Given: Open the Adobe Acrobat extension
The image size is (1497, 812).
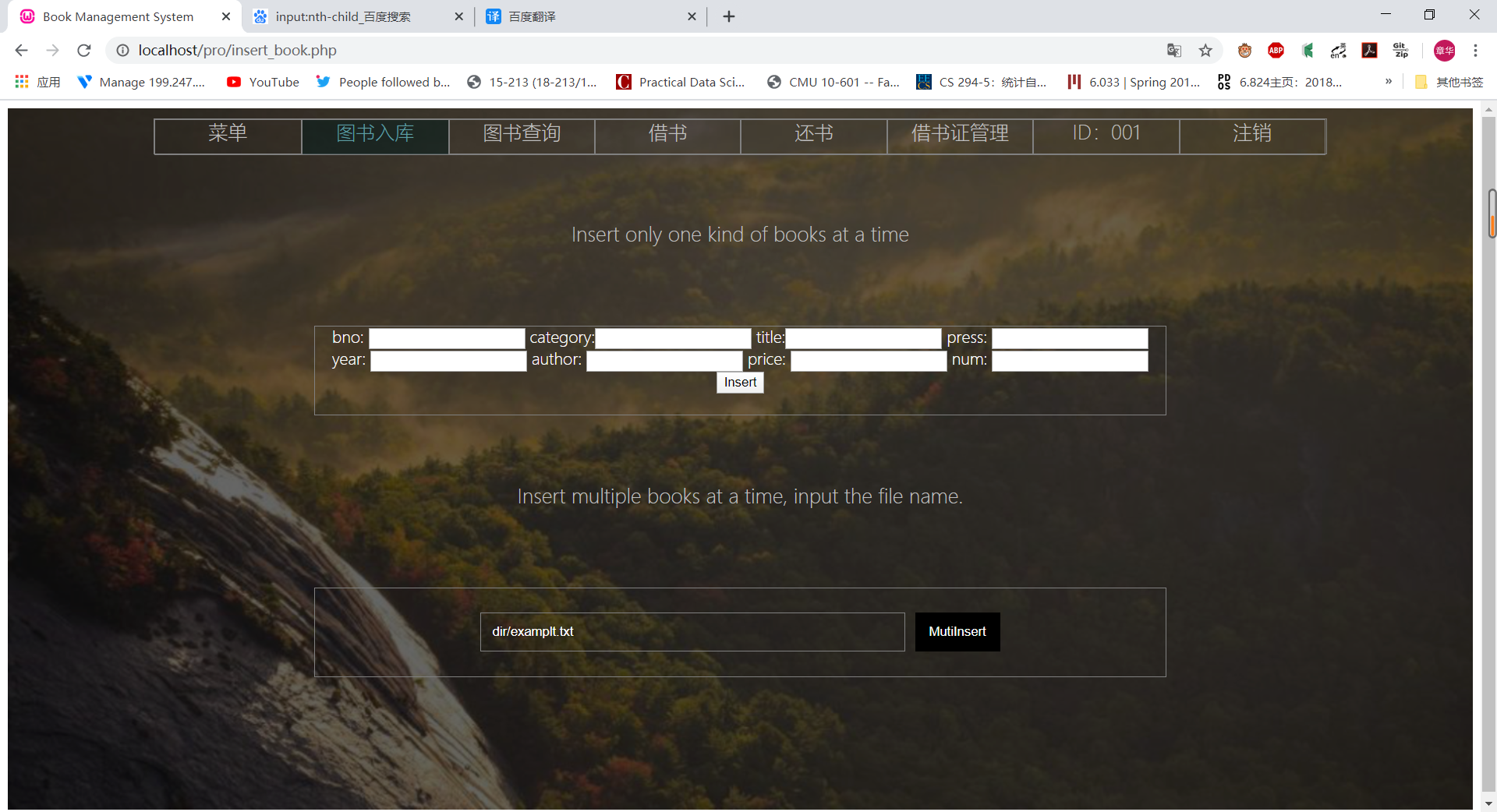Looking at the screenshot, I should 1370,51.
